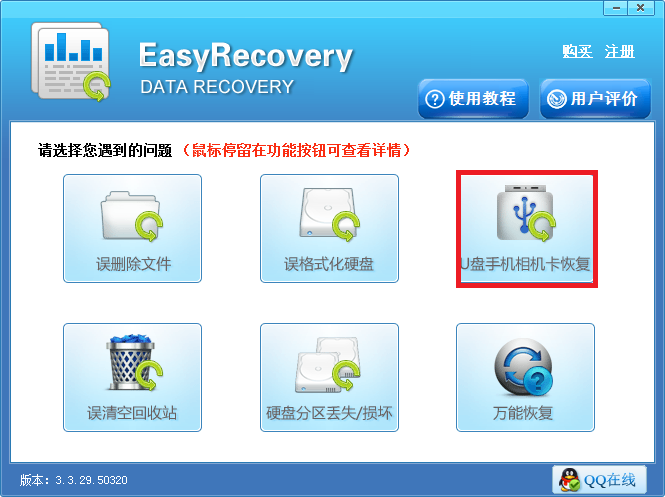Click the question mark icon in 使用教程
Screen dimensions: 665x497
pos(435,99)
